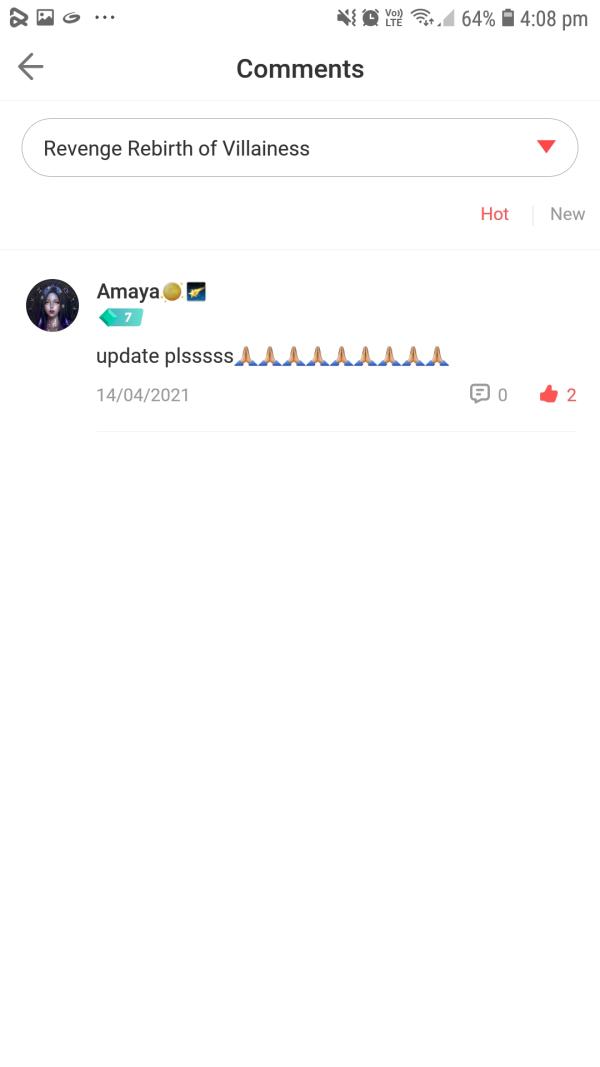Sort comments by New
The height and width of the screenshot is (1067, 600).
click(567, 214)
